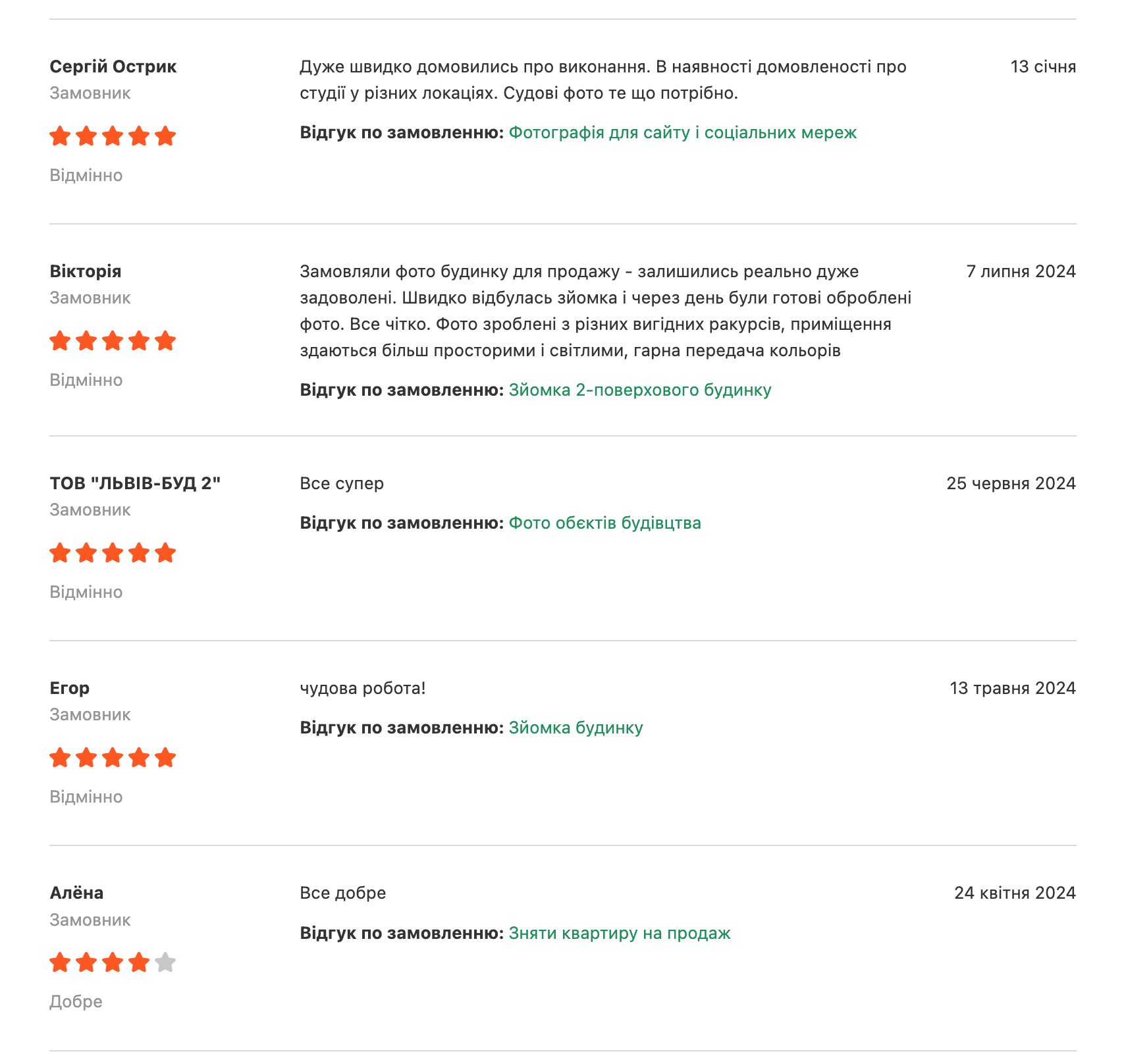Click the first star in Сергій Острик's rating
Viewport: 1126px width, 1064px height.
click(60, 136)
